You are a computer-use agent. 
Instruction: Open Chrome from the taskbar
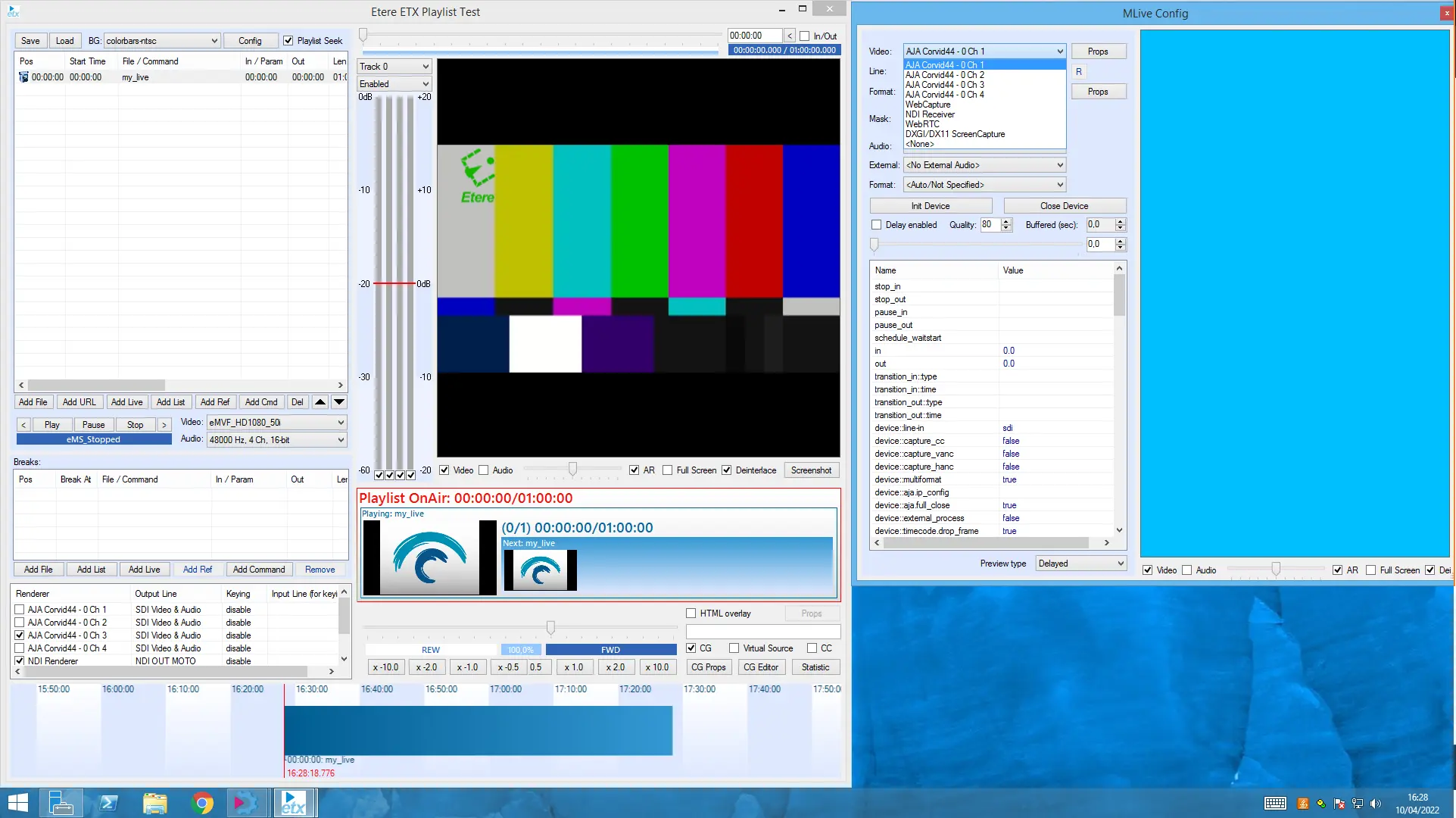click(201, 803)
